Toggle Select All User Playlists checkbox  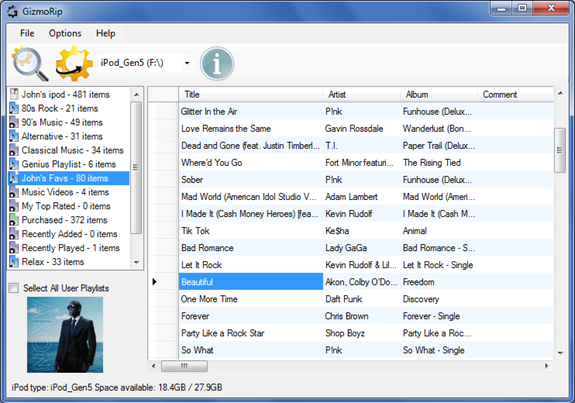[14, 288]
